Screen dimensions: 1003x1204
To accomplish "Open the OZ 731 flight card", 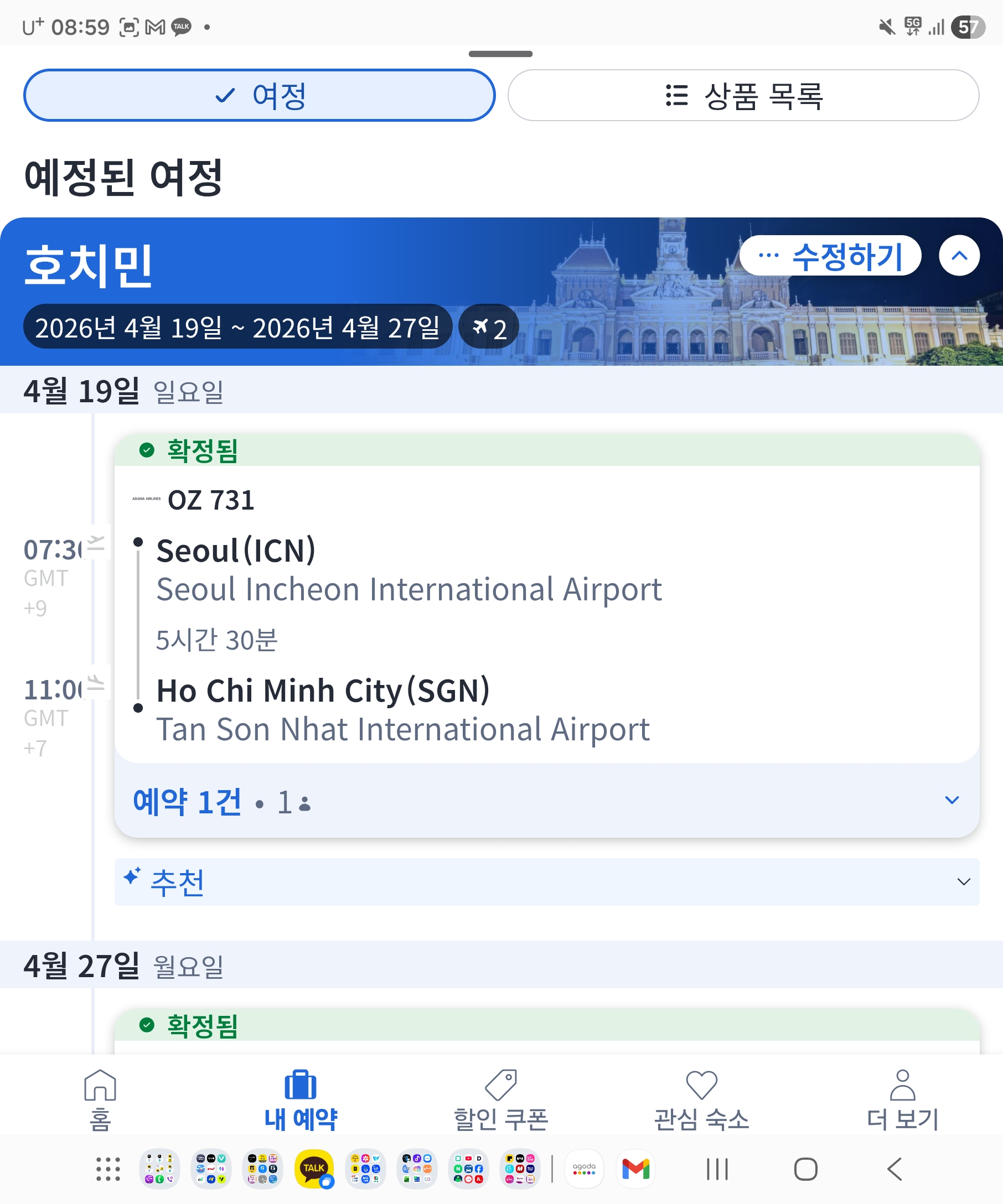I will pyautogui.click(x=546, y=614).
